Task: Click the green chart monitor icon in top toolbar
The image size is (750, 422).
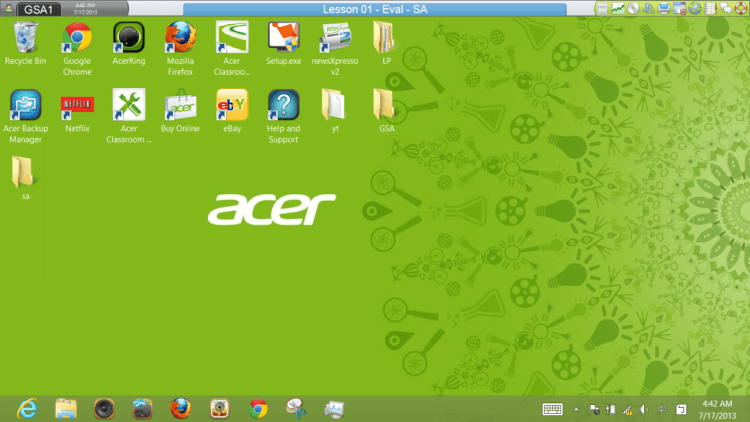Action: pos(618,9)
